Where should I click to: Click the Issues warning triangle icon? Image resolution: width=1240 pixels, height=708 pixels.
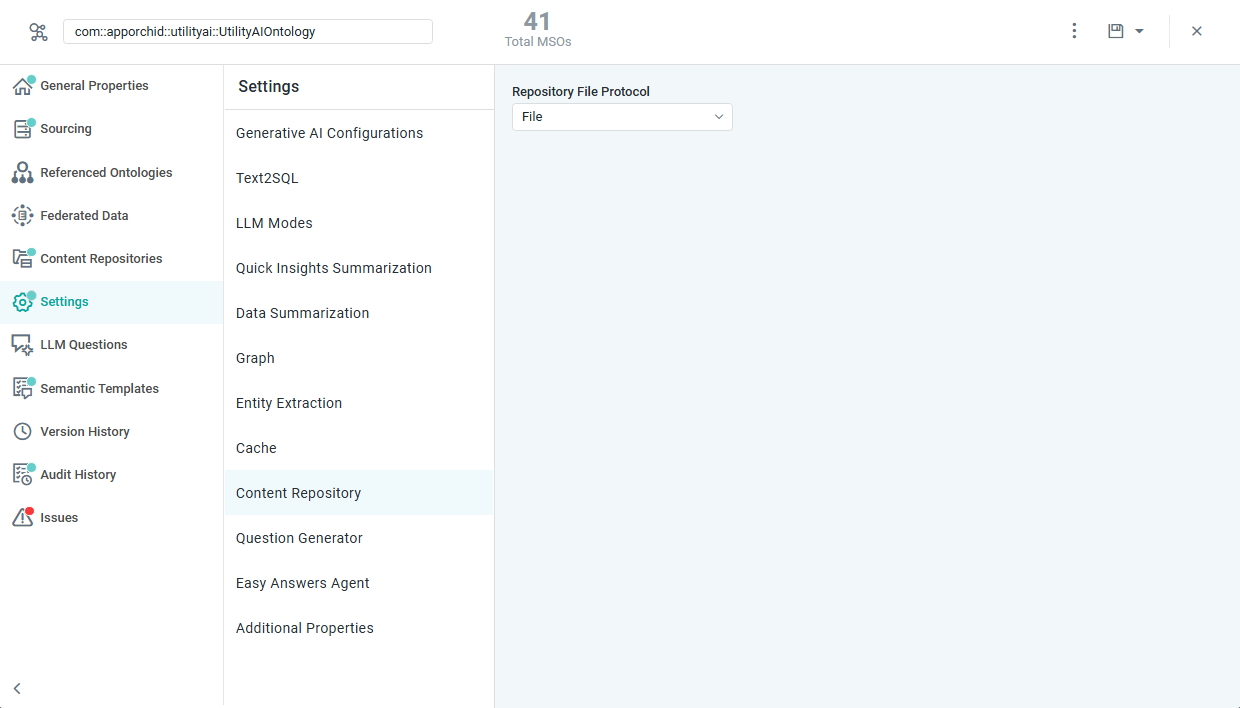22,518
